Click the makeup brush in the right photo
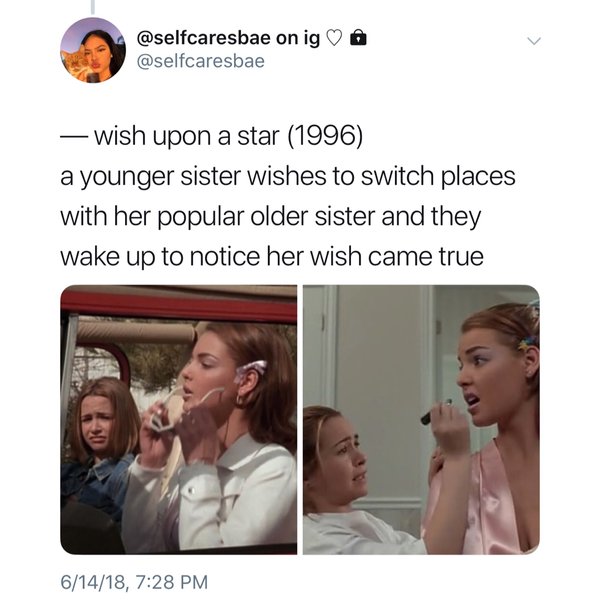The height and width of the screenshot is (600, 600). click(436, 412)
